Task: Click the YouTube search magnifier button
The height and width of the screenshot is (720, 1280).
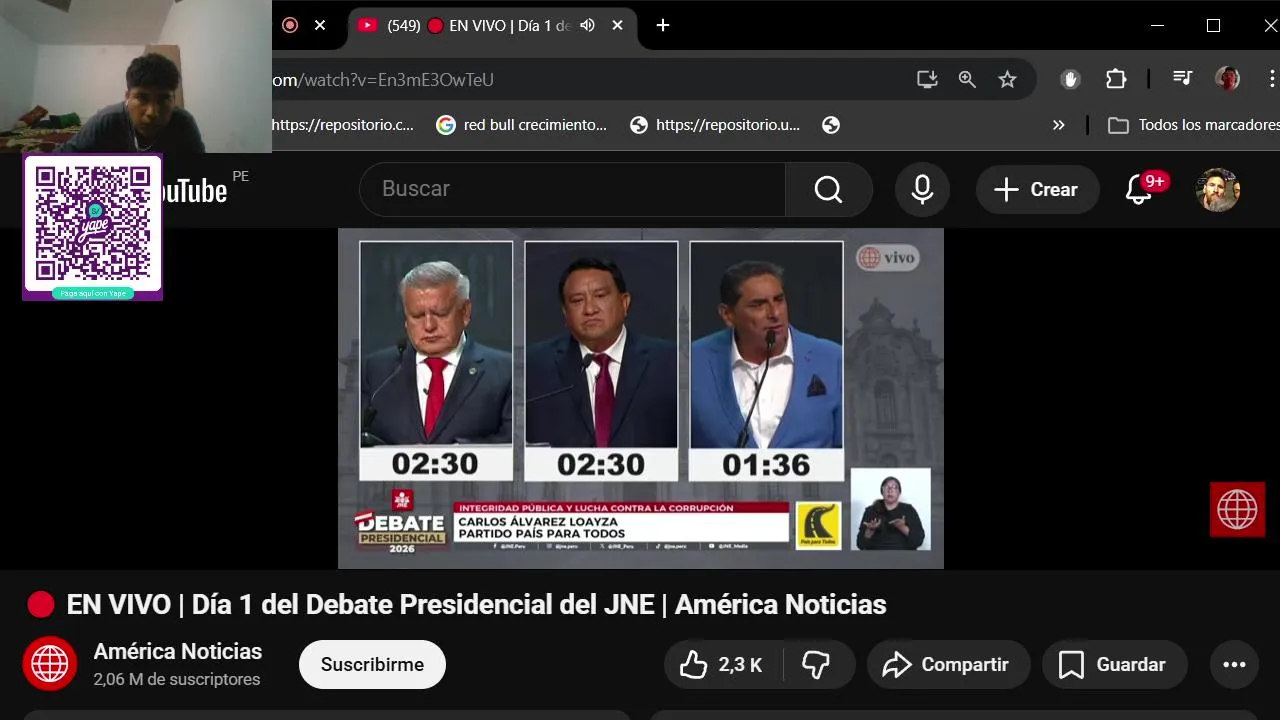Action: [x=828, y=189]
